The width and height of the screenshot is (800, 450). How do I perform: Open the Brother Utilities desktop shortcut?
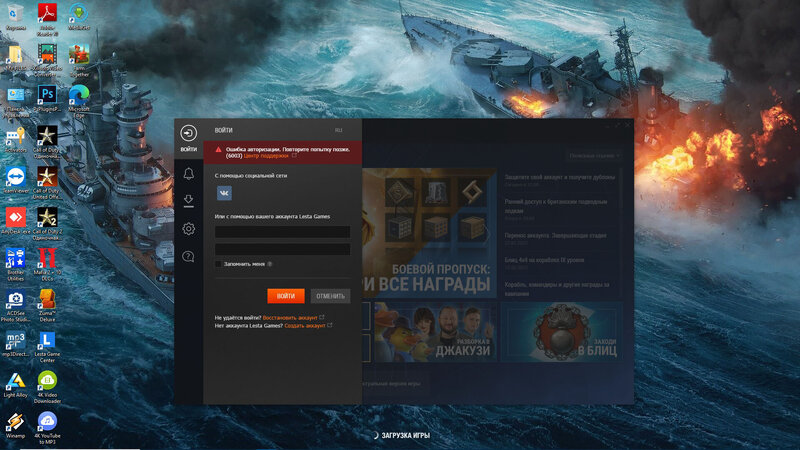tap(15, 264)
